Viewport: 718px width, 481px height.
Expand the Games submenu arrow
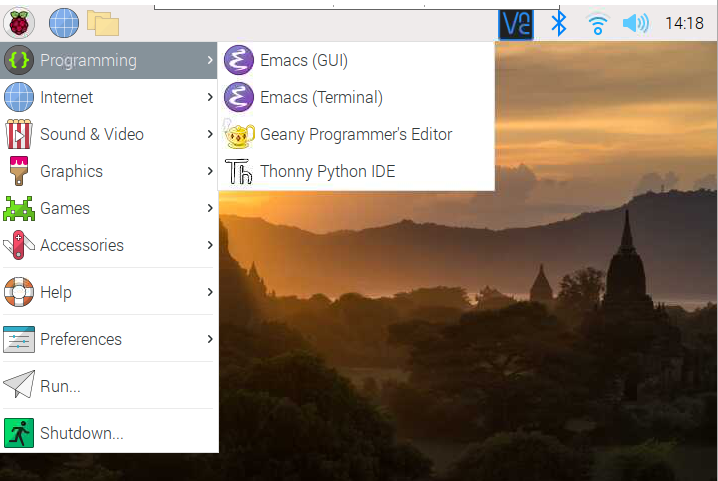point(210,208)
